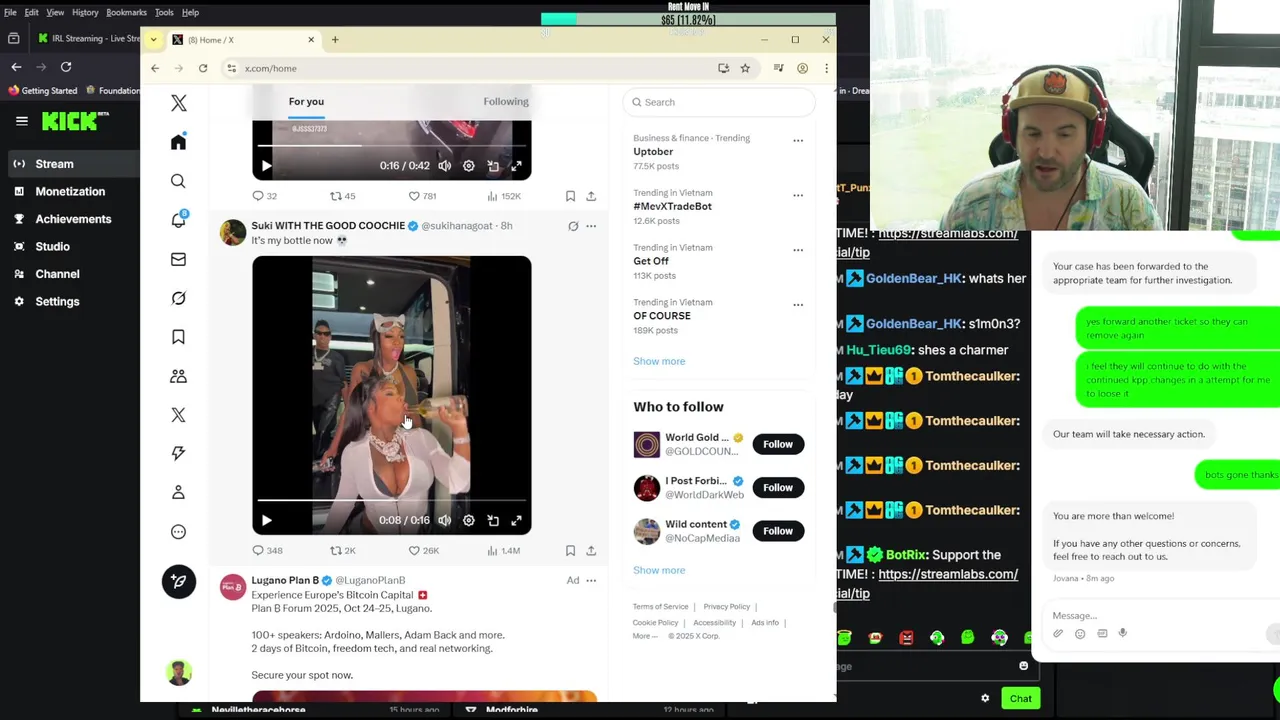Screen dimensions: 1280x720
Task: View analytics of Suki post 1.4M views
Action: (x=503, y=550)
